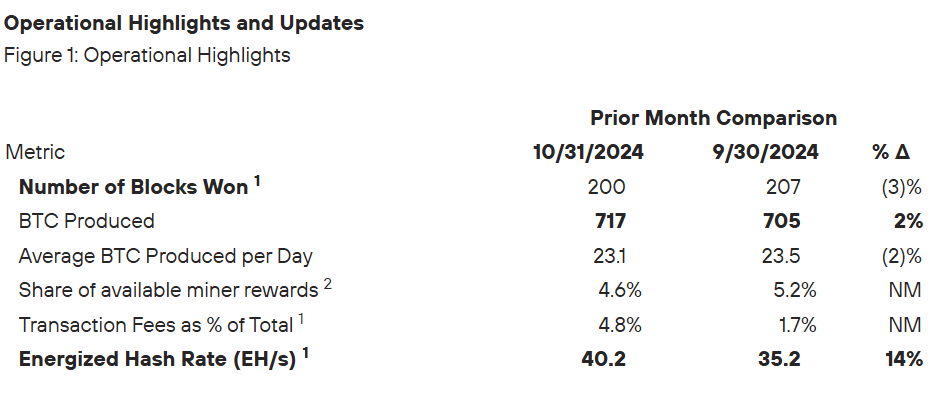Click Average BTC Produced per Day label
Viewport: 936px width, 406px height.
pos(165,256)
